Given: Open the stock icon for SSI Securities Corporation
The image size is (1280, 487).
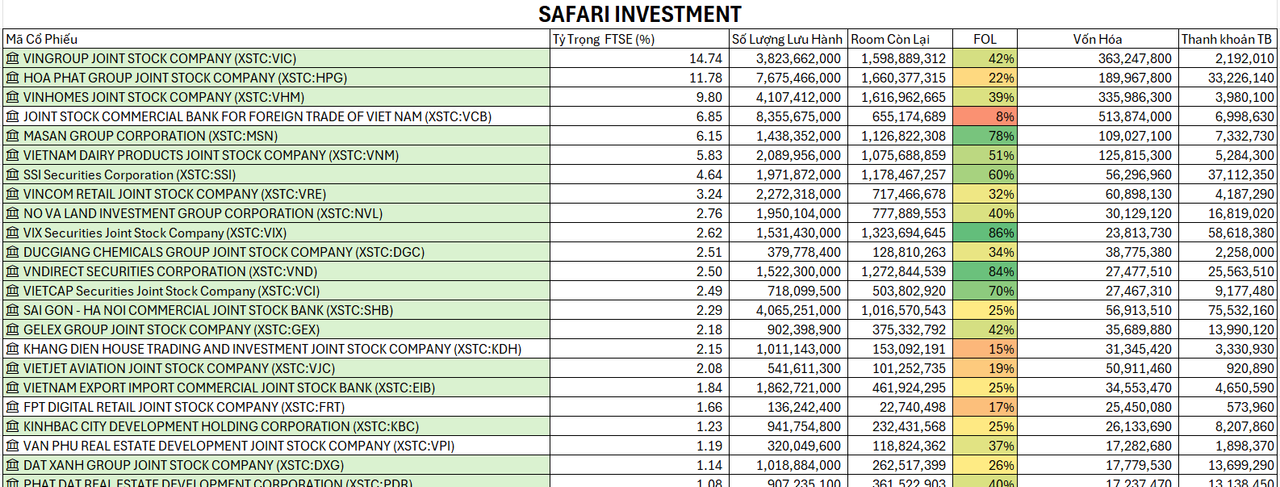Looking at the screenshot, I should (13, 175).
